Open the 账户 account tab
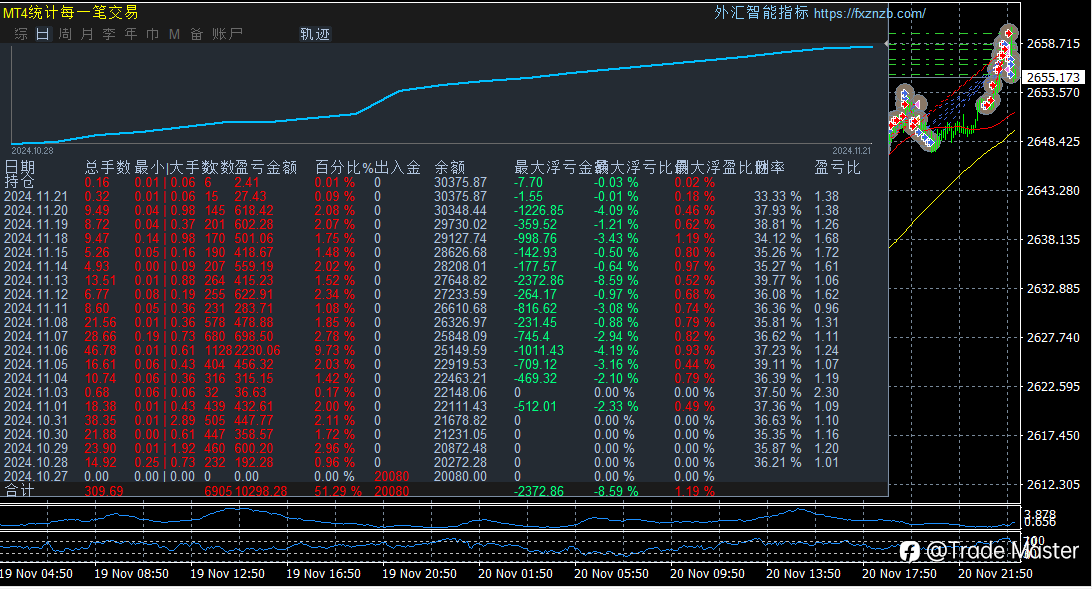1092x589 pixels. (227, 34)
